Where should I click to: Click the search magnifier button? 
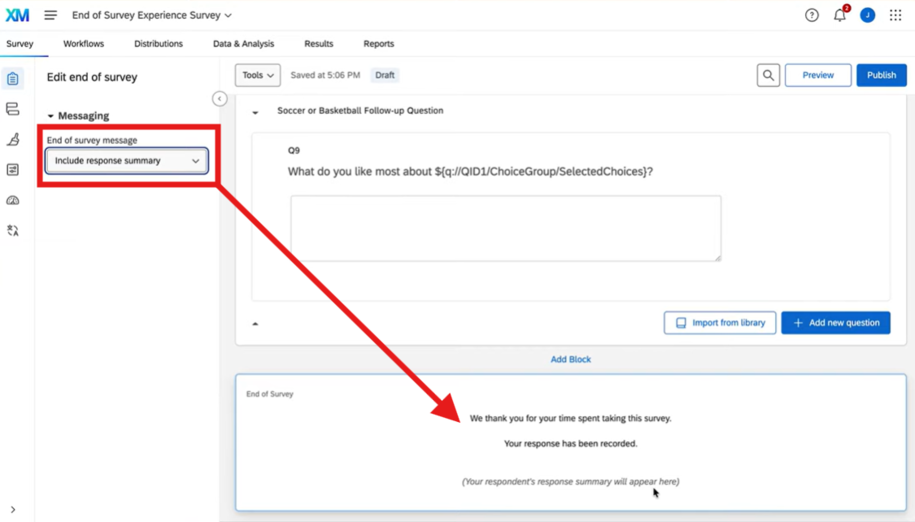tap(769, 75)
